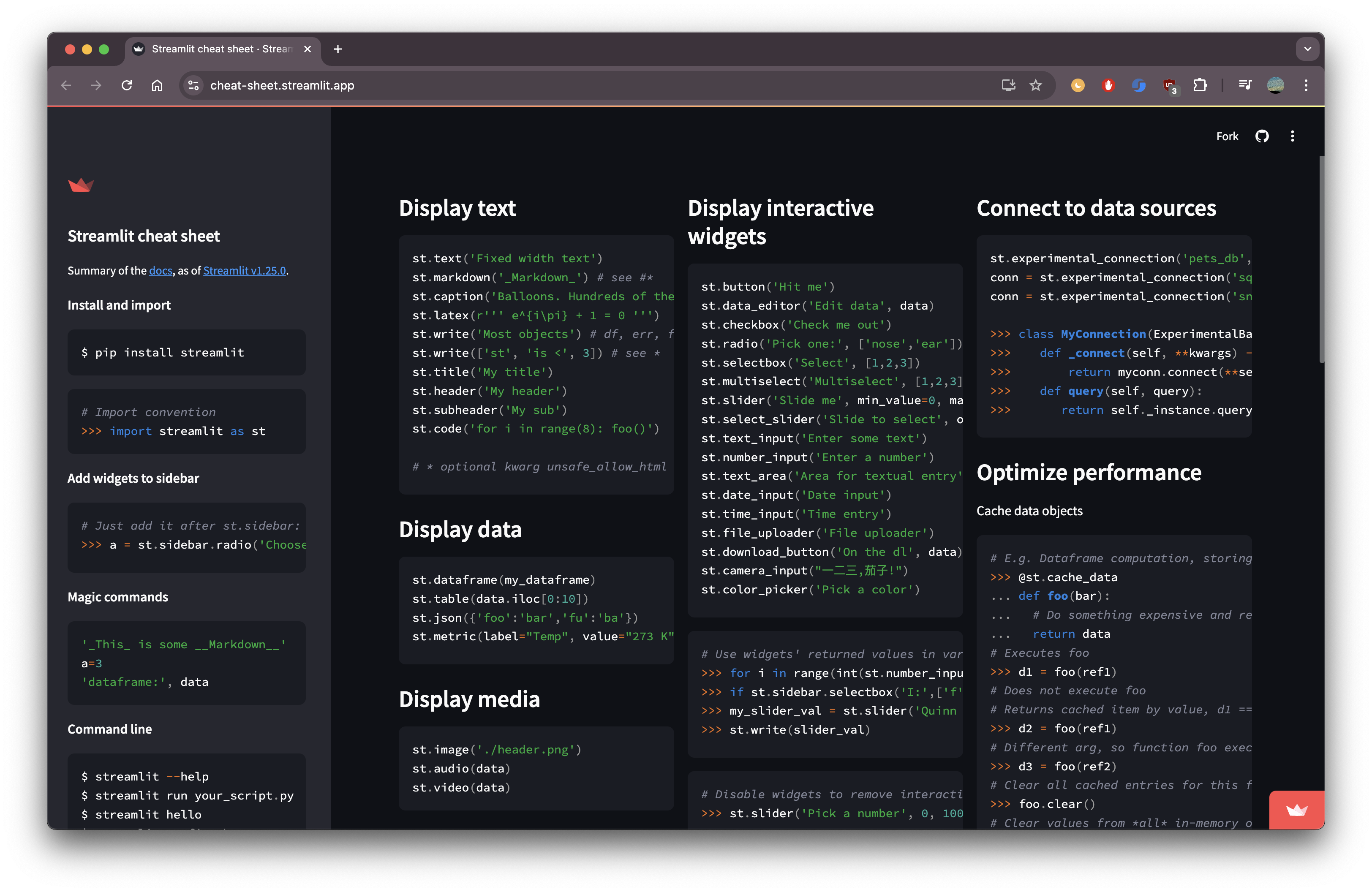Open the Chrome profile avatar
The height and width of the screenshot is (892, 1372).
(x=1276, y=85)
